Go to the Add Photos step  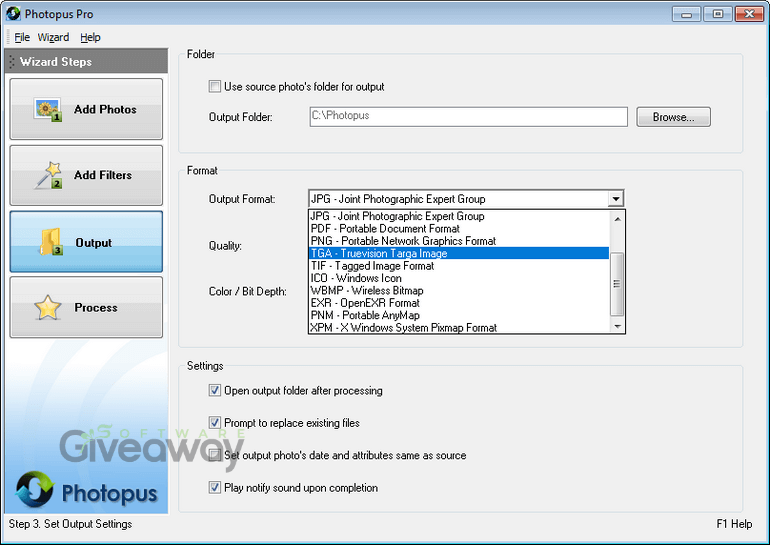[86, 109]
